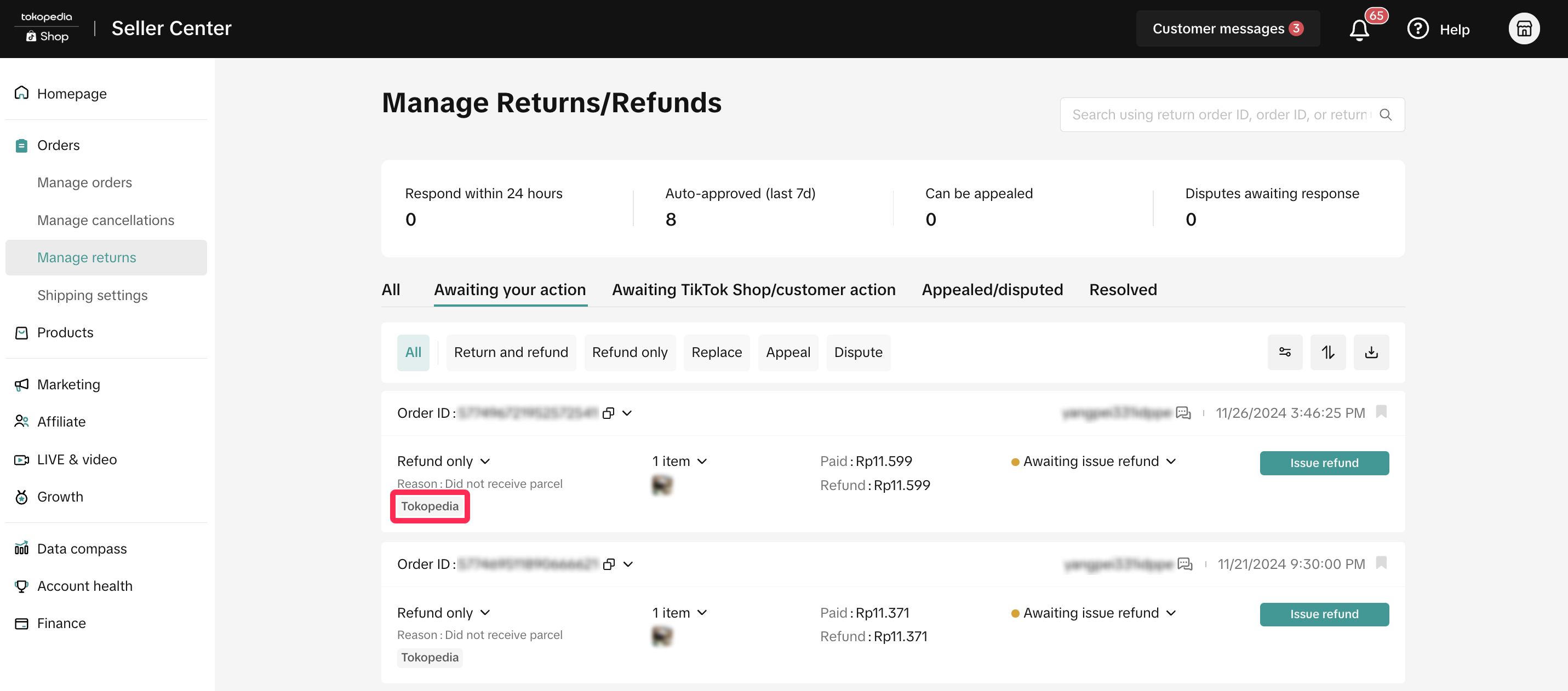
Task: Click the shop profile avatar icon
Action: (1523, 28)
